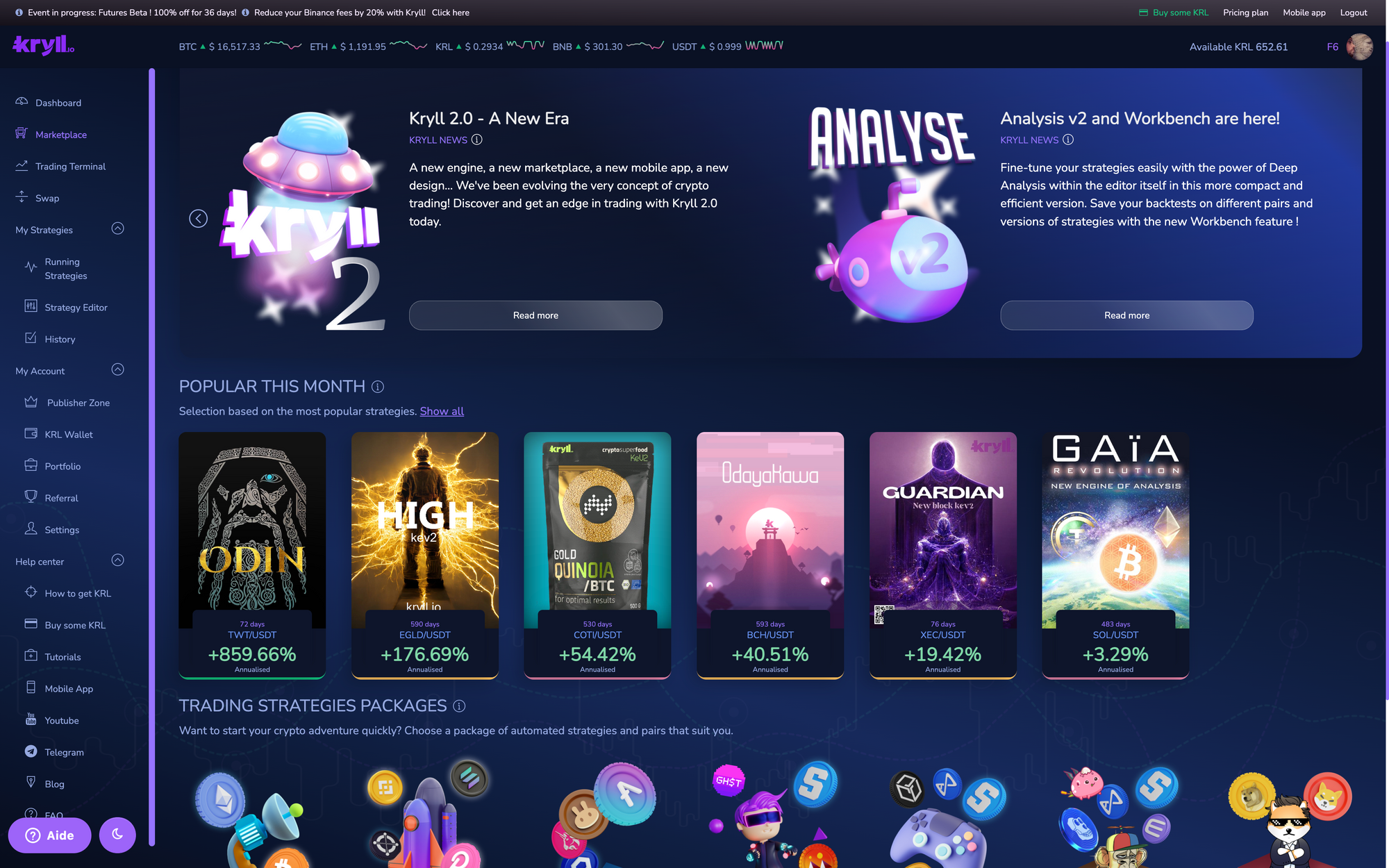This screenshot has height=868, width=1389.
Task: Collapse the My Strategies section
Action: tap(118, 228)
